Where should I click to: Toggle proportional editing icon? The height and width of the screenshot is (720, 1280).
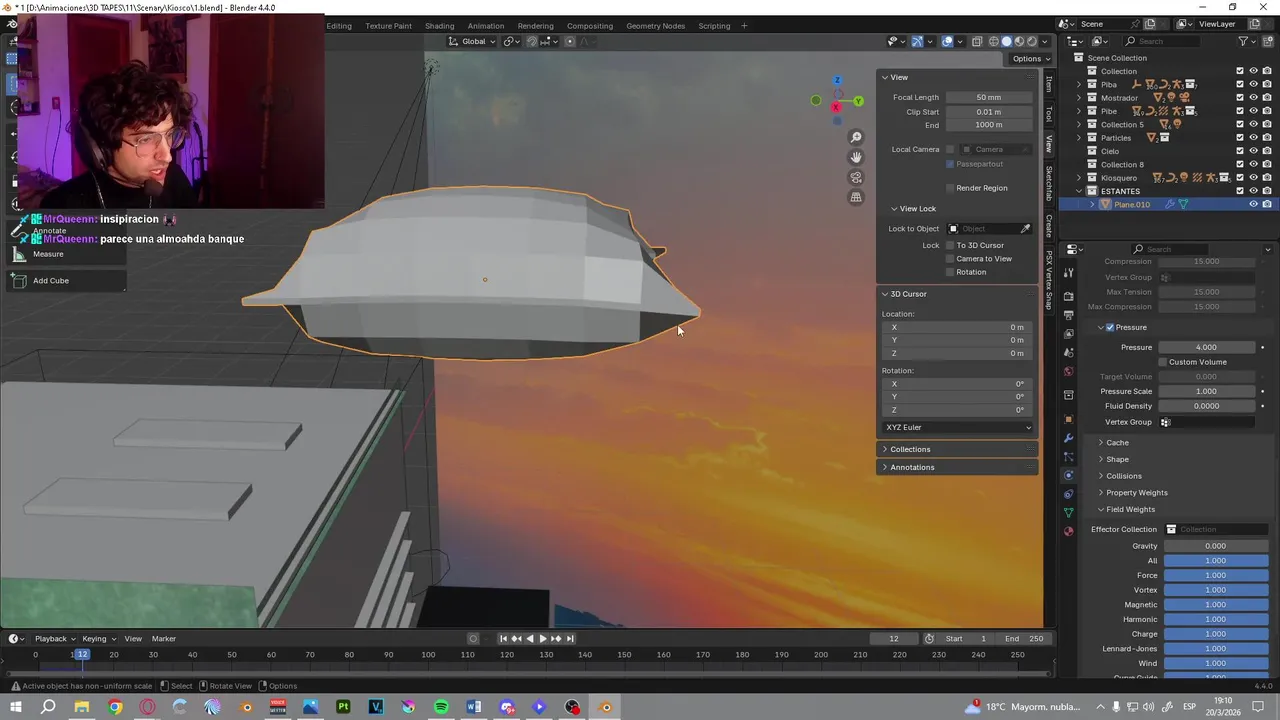[570, 41]
